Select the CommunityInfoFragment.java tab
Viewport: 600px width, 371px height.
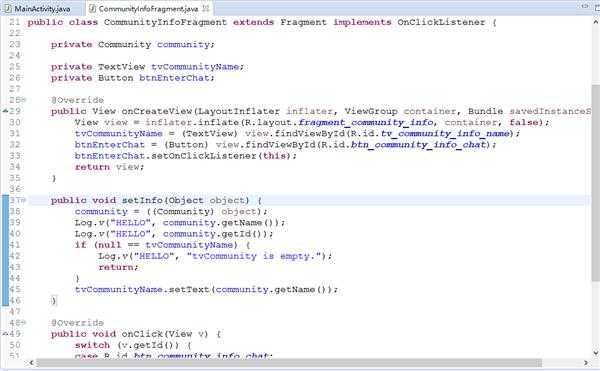(x=148, y=8)
